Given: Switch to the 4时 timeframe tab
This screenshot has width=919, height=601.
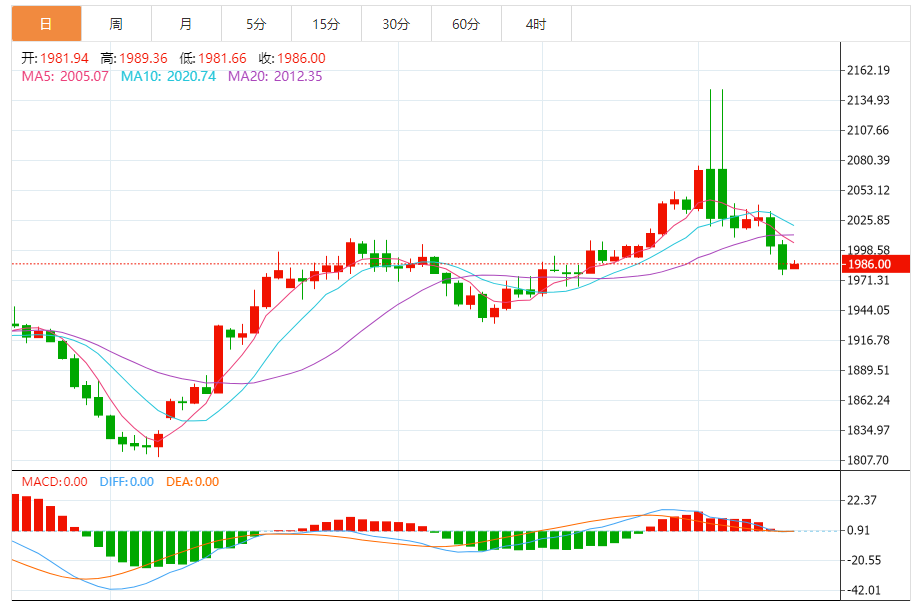Looking at the screenshot, I should click(536, 24).
